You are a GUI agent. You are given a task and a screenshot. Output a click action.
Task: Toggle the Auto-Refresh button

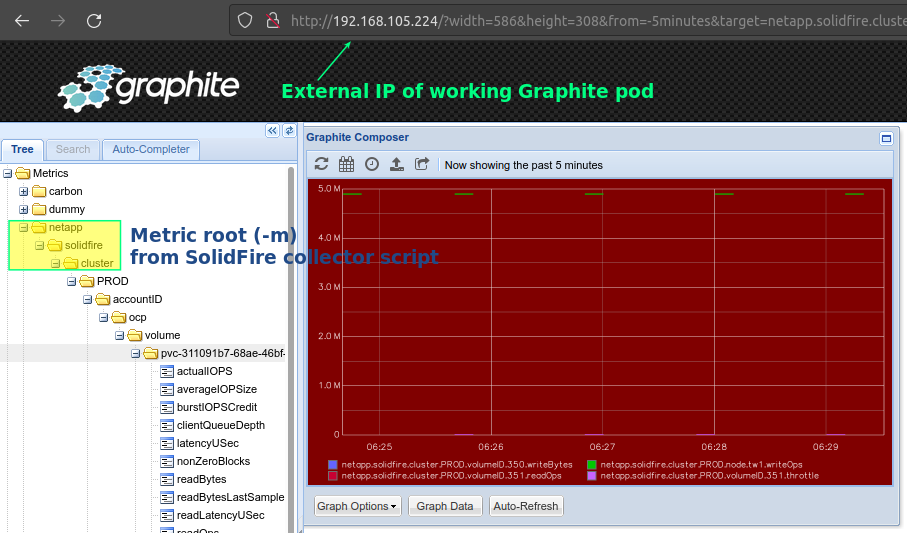526,506
